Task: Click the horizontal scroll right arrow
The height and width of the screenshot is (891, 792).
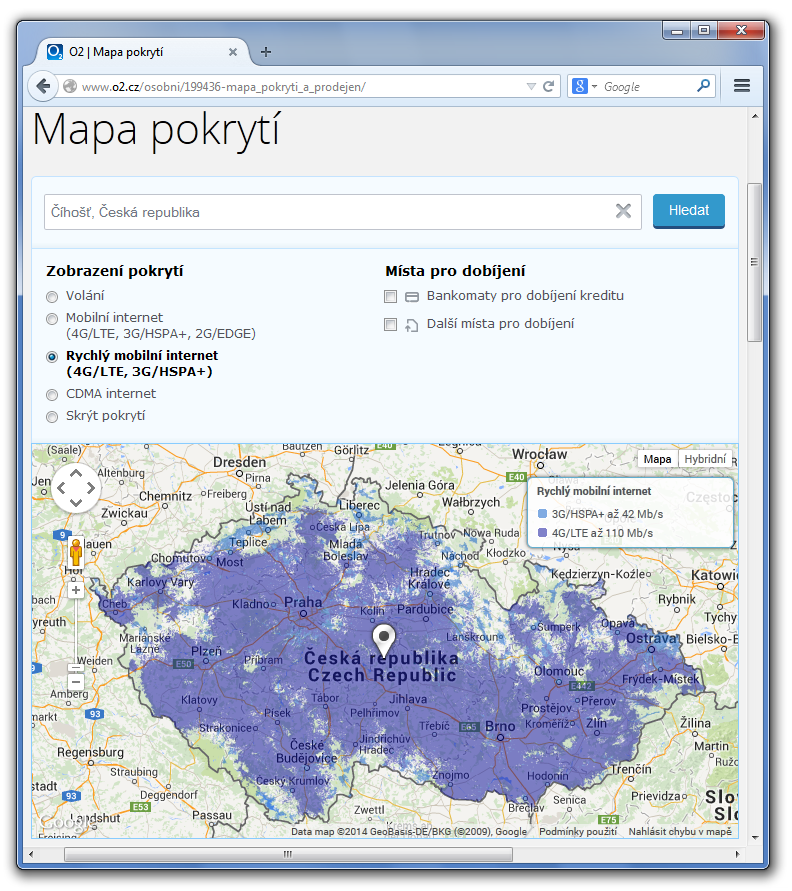Action: (737, 854)
